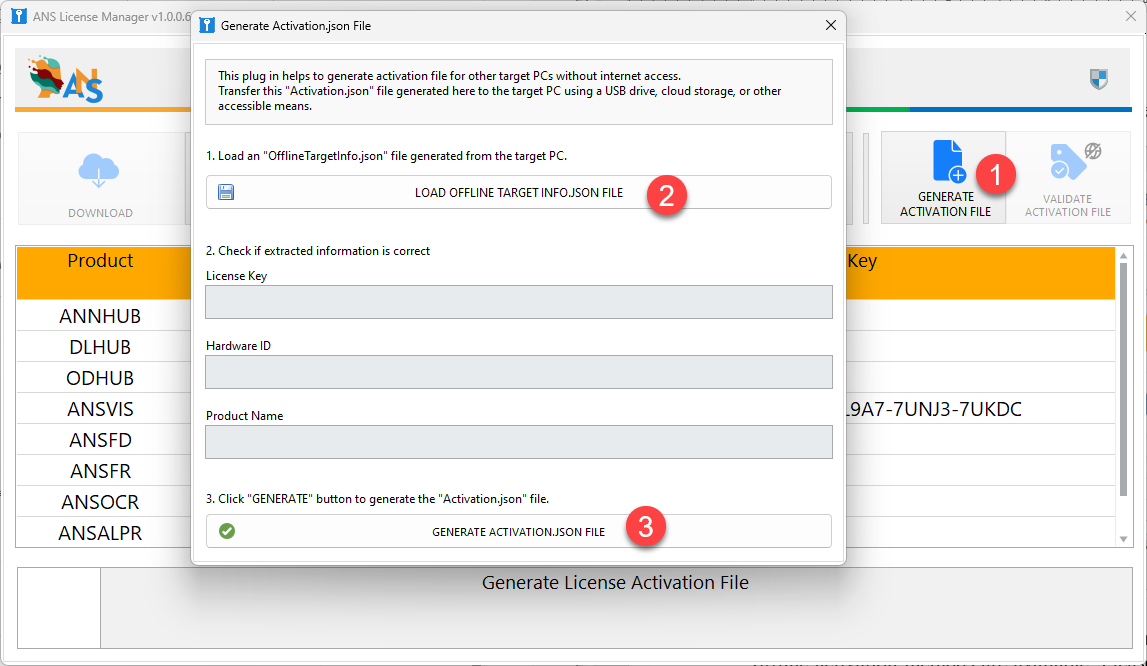
Task: Click the shield icon in top right
Action: click(1099, 79)
